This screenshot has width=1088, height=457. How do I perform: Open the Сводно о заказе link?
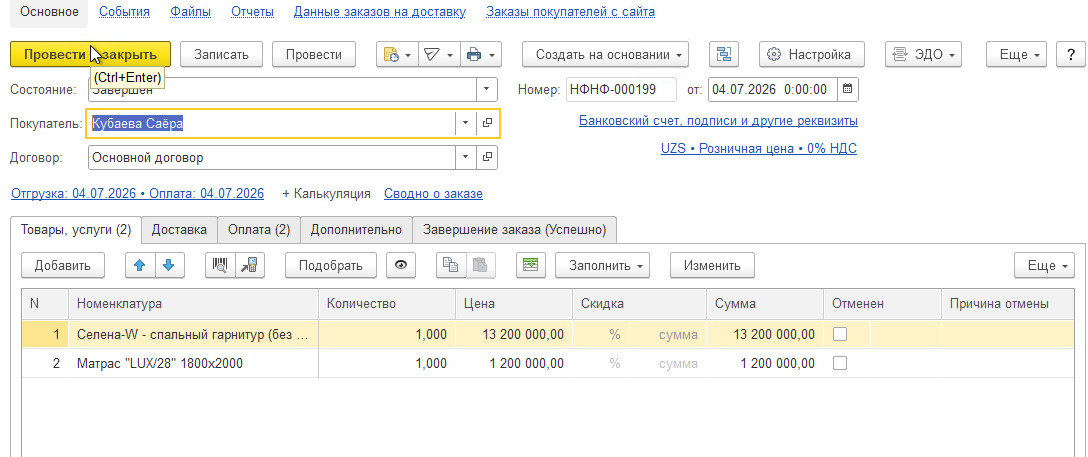(434, 193)
